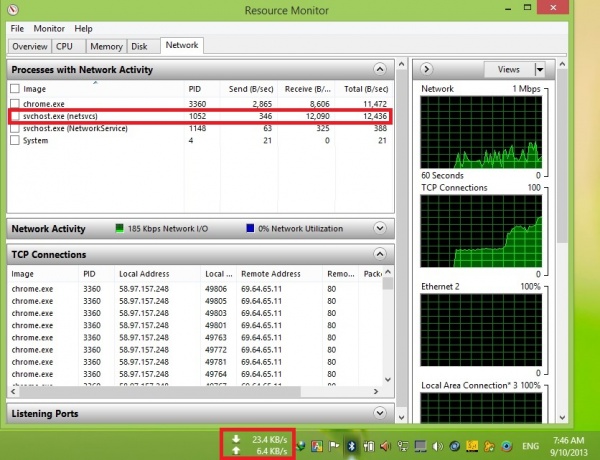This screenshot has width=600, height=460.
Task: Click the download speed arrow in the taskbar meter
Action: pyautogui.click(x=236, y=439)
